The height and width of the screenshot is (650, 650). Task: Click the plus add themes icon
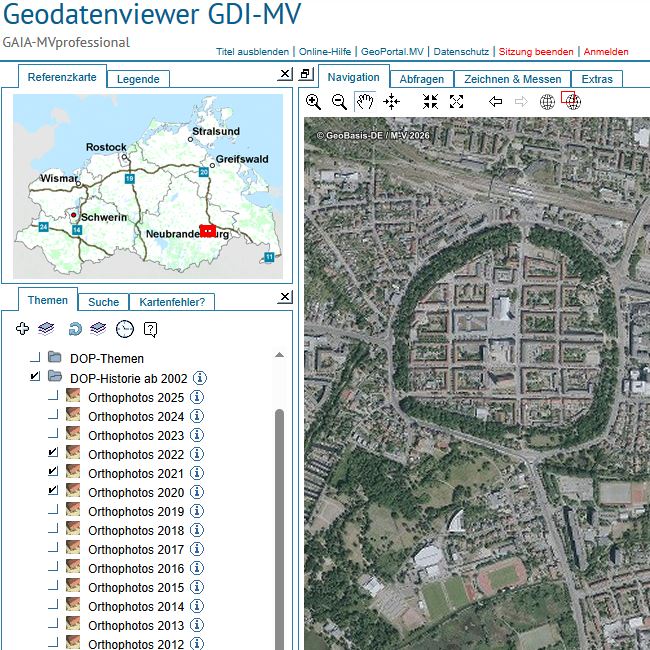click(x=22, y=329)
